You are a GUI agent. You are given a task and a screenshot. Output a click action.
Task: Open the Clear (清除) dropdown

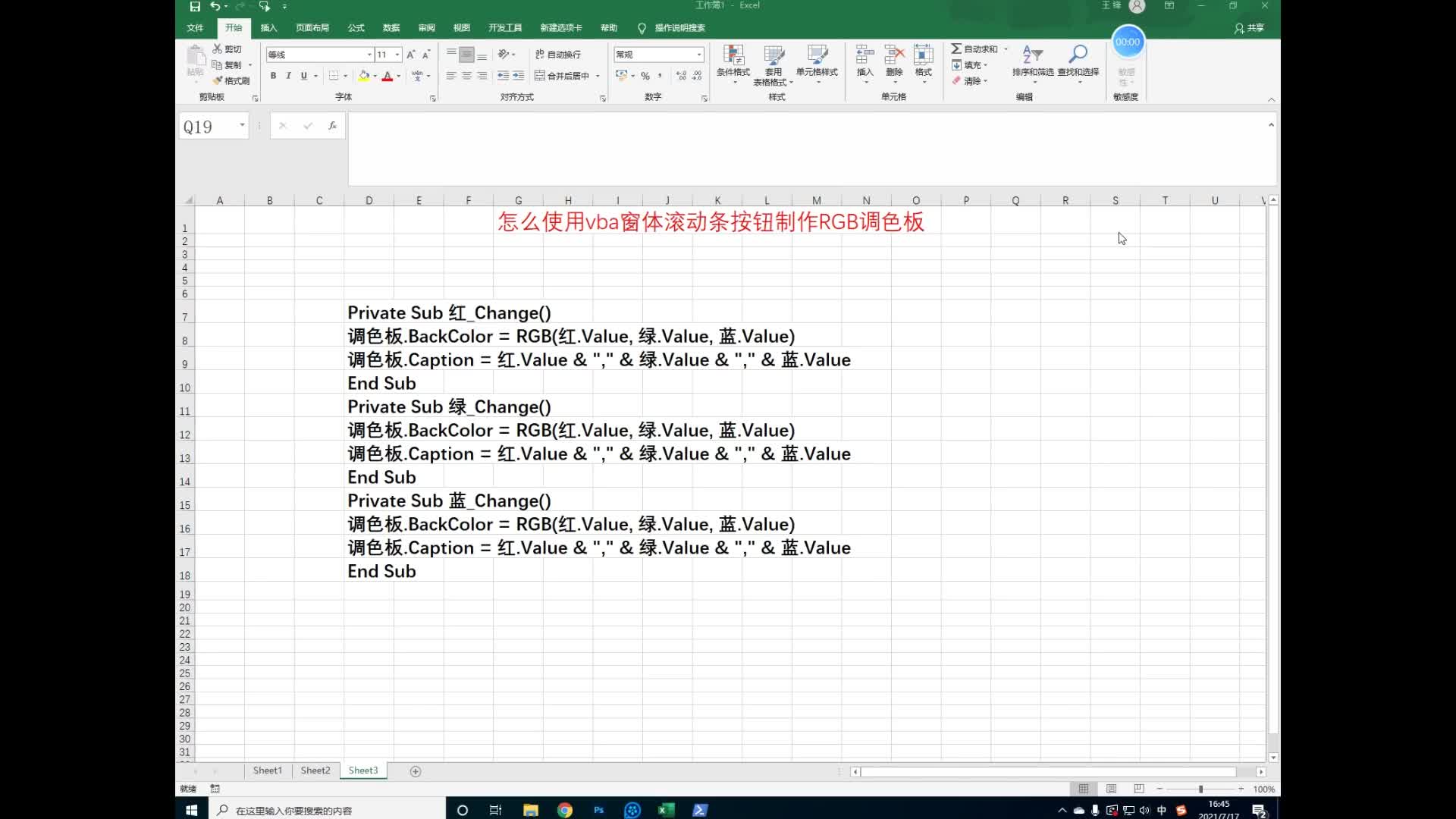pyautogui.click(x=970, y=80)
